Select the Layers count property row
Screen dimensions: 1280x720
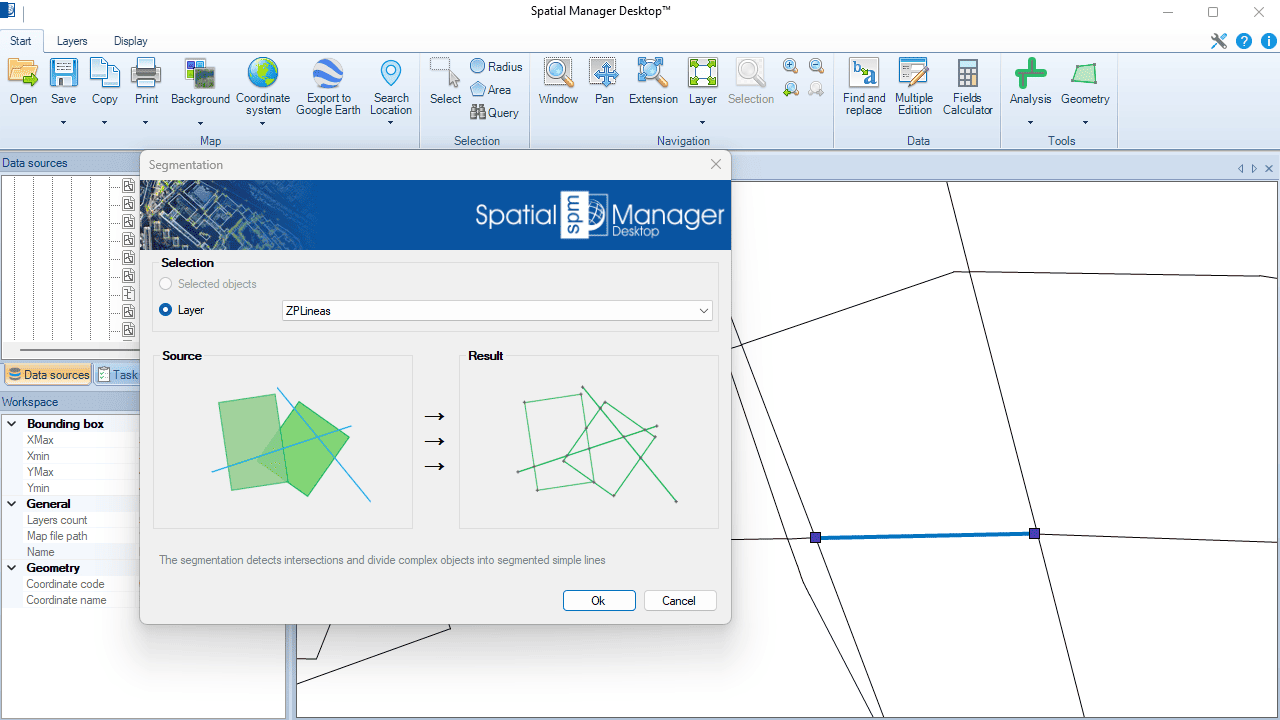pyautogui.click(x=70, y=520)
